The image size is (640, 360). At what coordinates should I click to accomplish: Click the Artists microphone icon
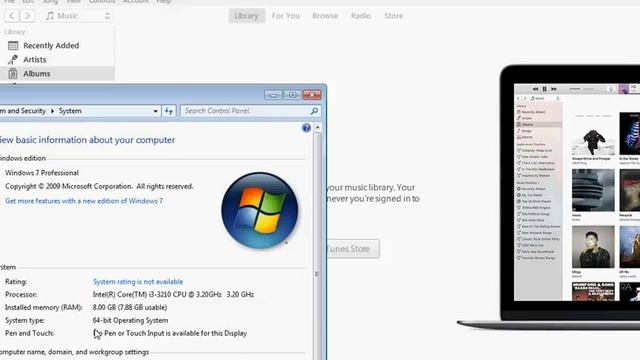[13, 60]
